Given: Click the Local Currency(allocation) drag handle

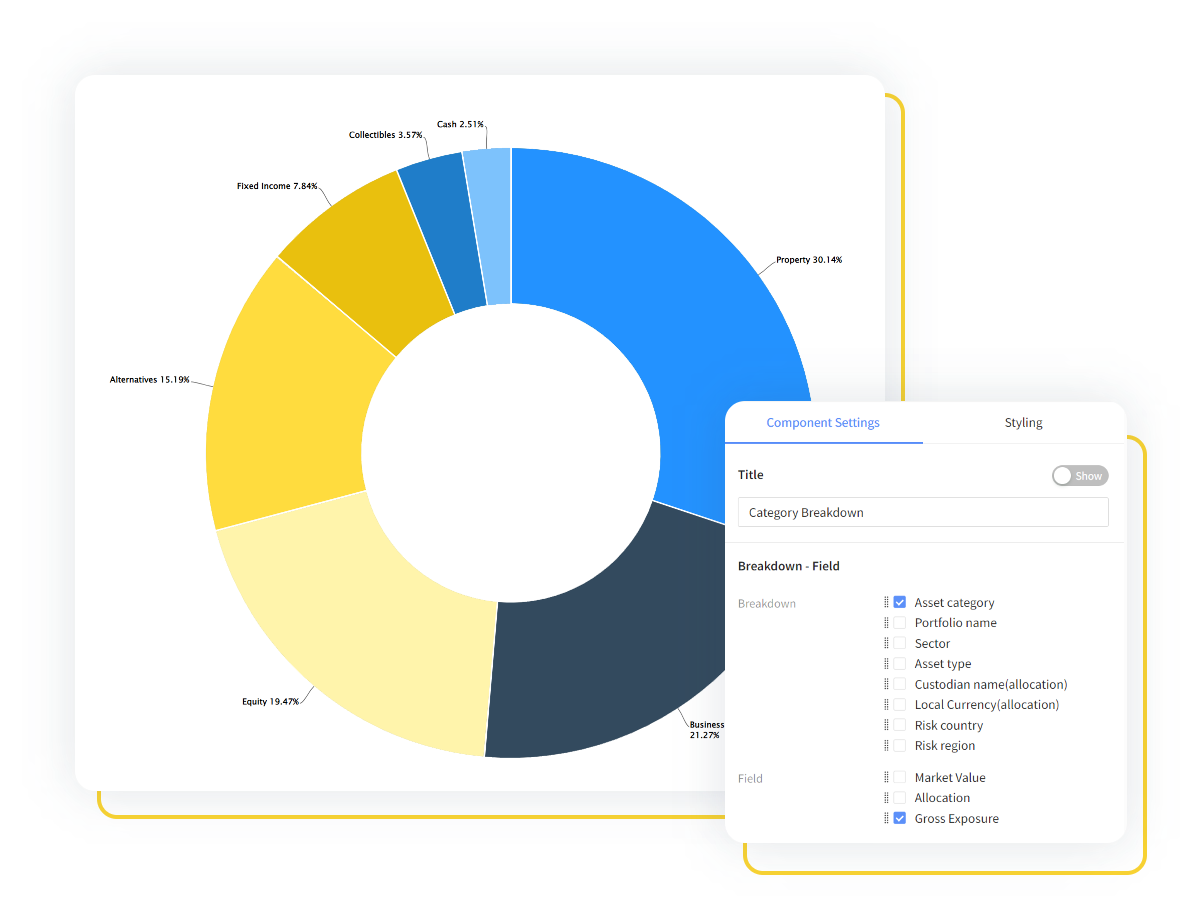Looking at the screenshot, I should (x=888, y=704).
